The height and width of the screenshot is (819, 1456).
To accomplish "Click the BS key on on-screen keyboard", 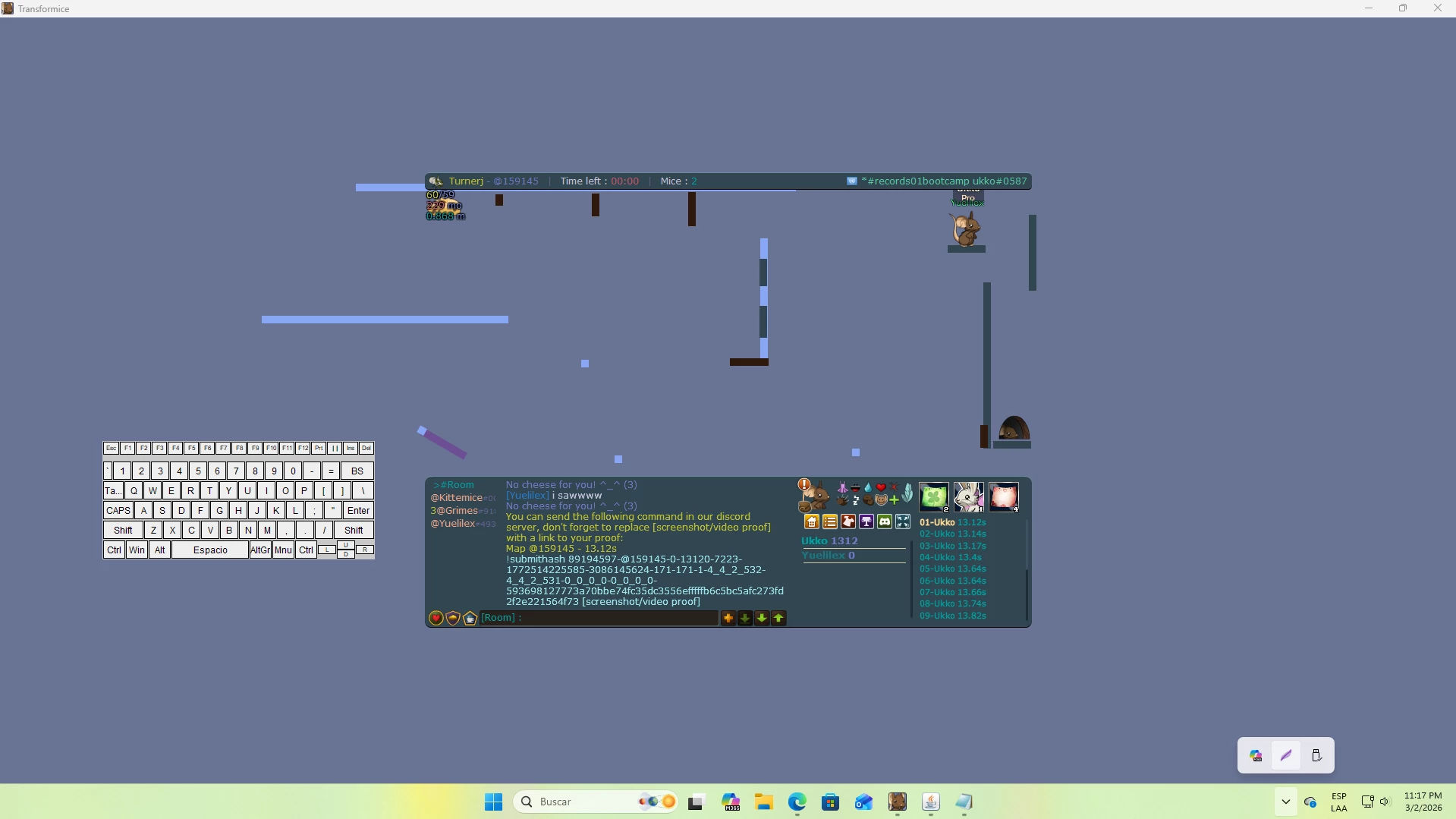I will click(x=357, y=471).
